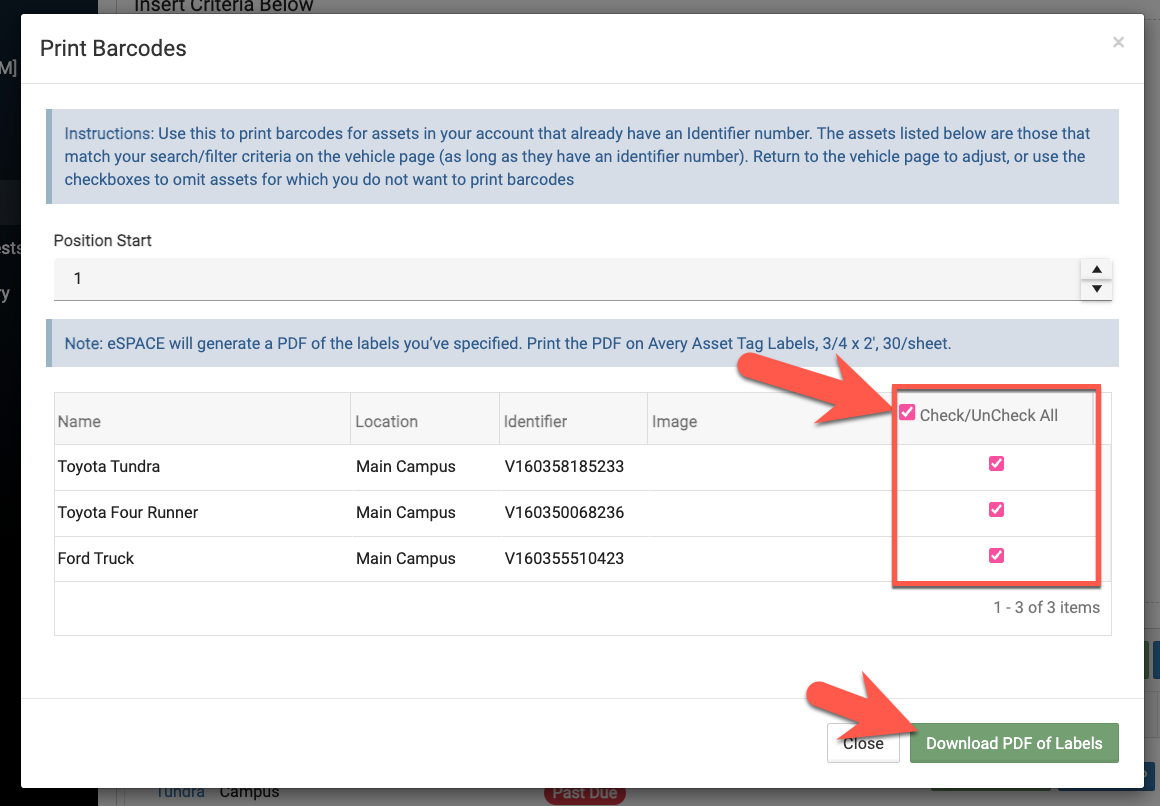
Task: Decrease Position Start with down arrow
Action: click(x=1097, y=289)
